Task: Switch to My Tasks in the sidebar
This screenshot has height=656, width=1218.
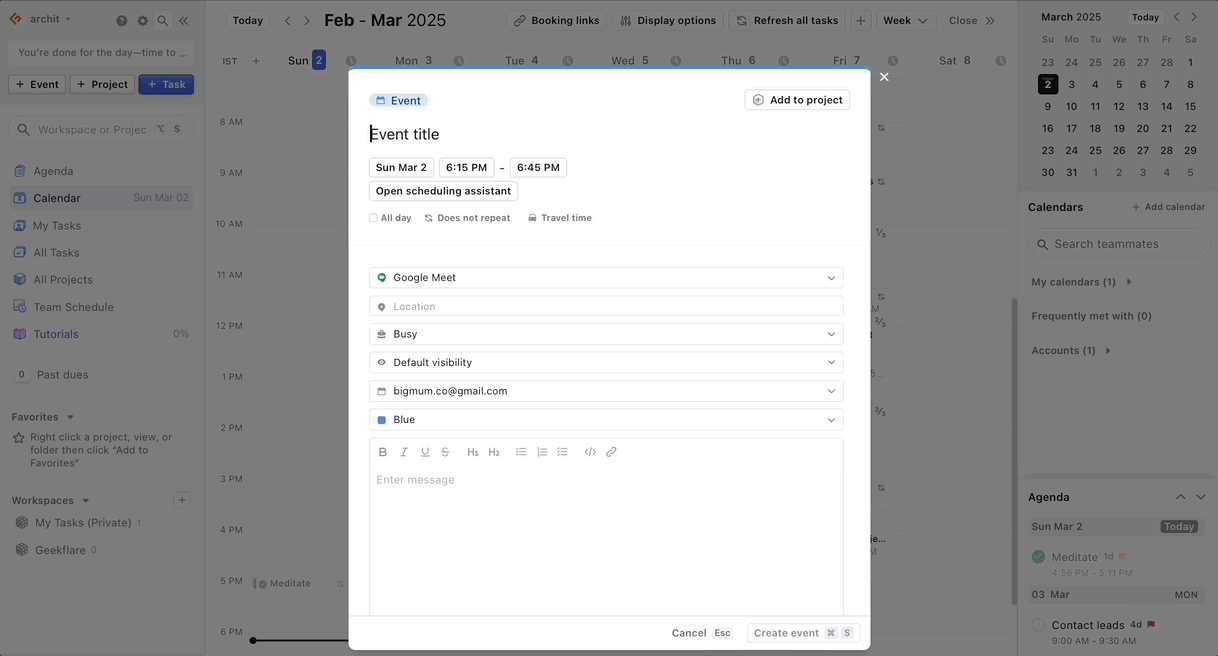Action: (55, 225)
